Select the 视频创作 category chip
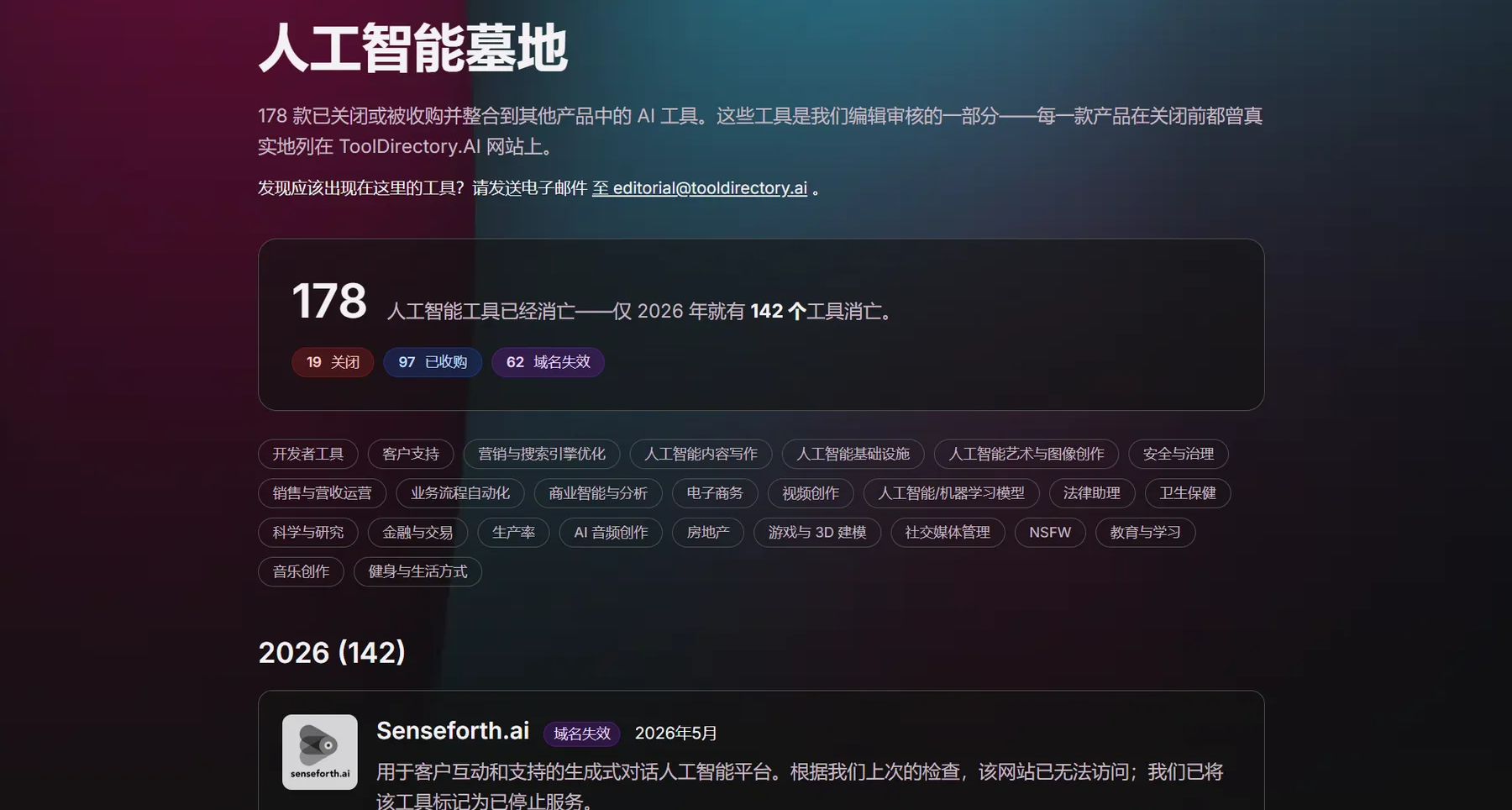1512x810 pixels. tap(811, 493)
